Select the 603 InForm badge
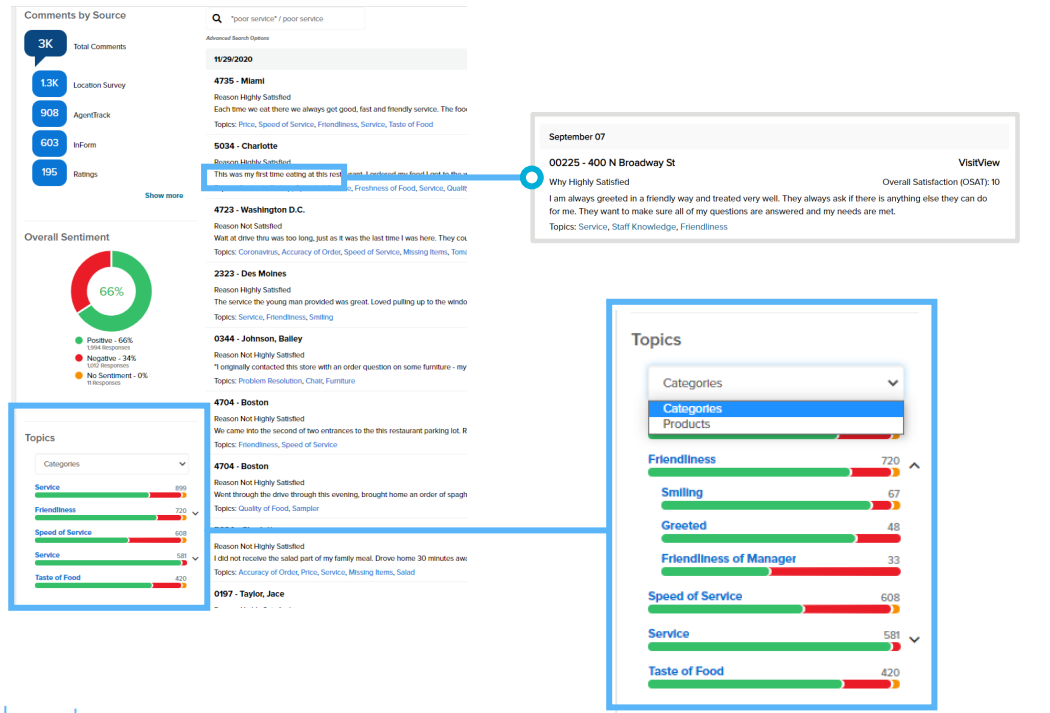The image size is (1050, 713). (x=50, y=144)
